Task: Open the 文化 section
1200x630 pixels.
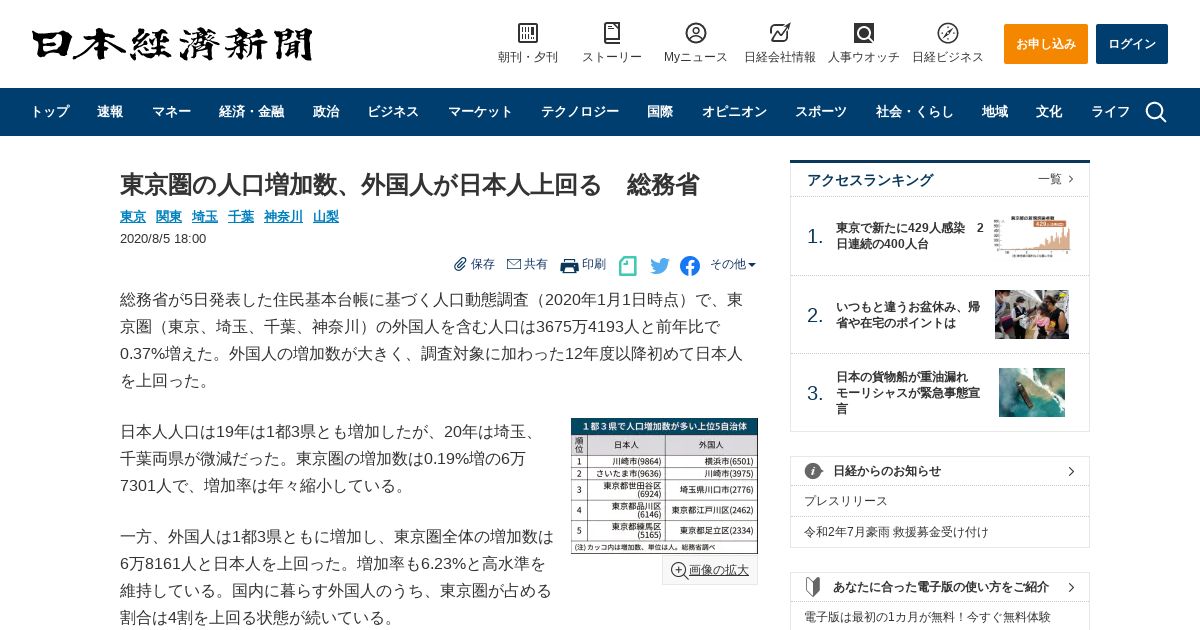Action: (x=1049, y=112)
